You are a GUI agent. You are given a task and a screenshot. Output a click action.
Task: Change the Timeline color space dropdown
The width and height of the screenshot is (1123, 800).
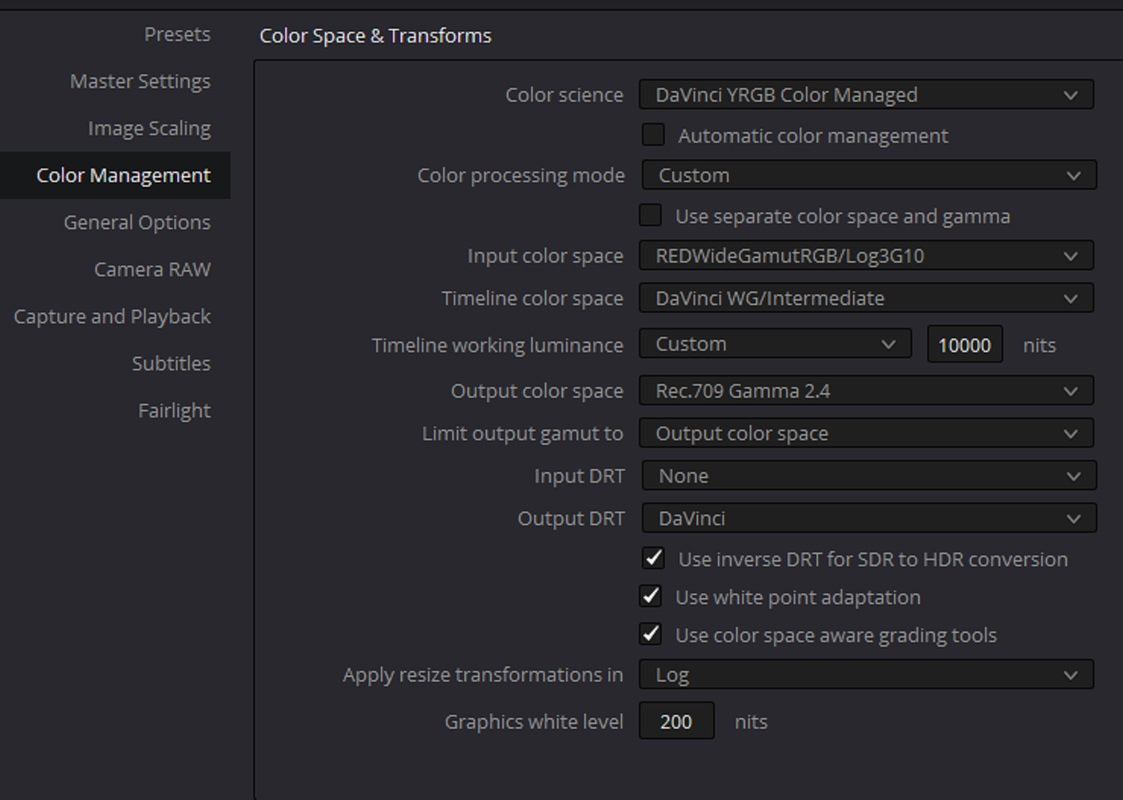866,298
